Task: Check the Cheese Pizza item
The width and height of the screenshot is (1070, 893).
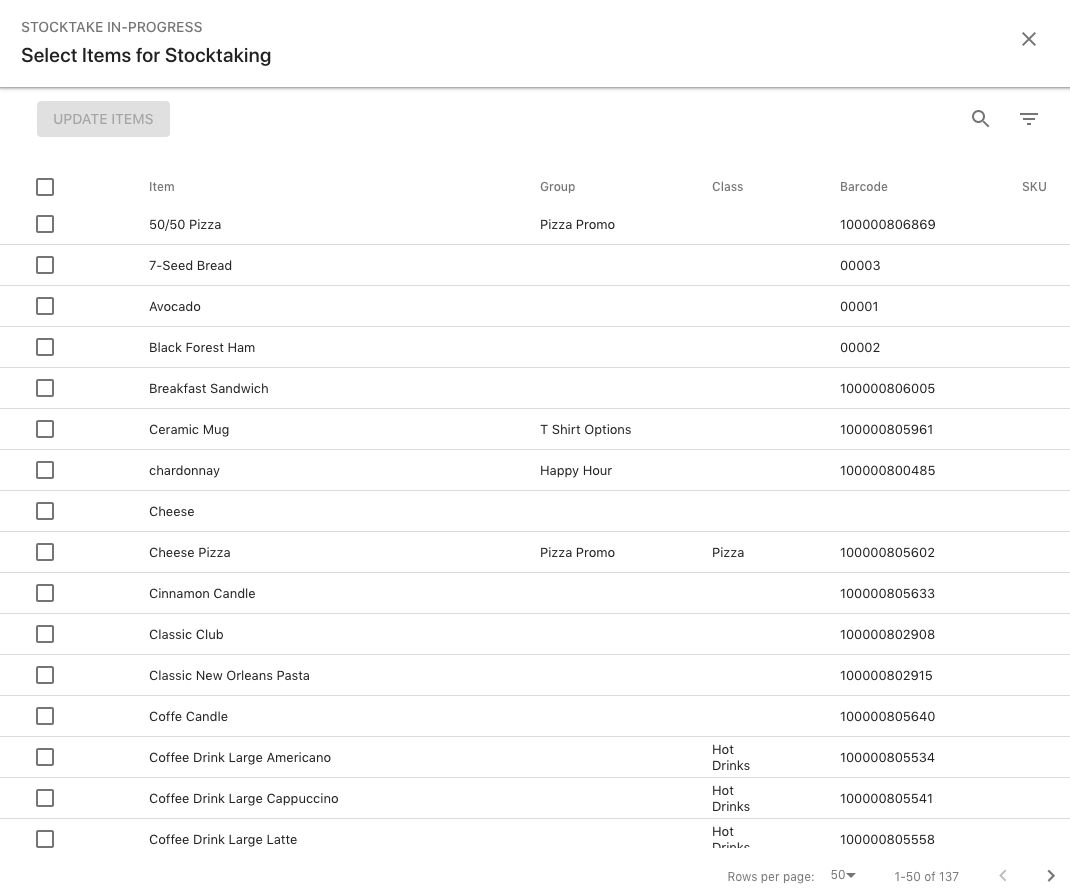Action: point(45,552)
